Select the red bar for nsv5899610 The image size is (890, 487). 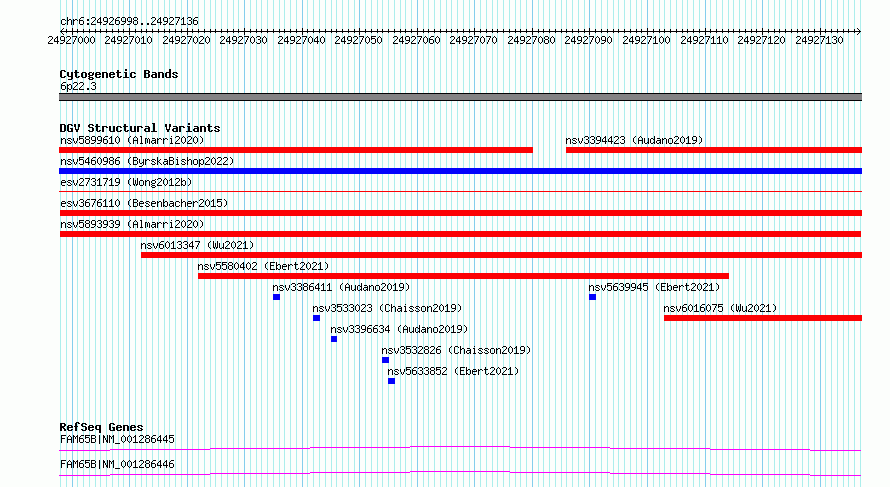pyautogui.click(x=296, y=150)
